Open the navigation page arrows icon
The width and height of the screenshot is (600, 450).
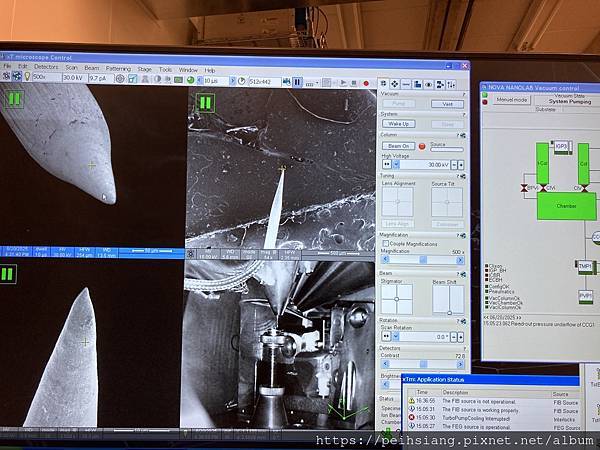(x=395, y=84)
